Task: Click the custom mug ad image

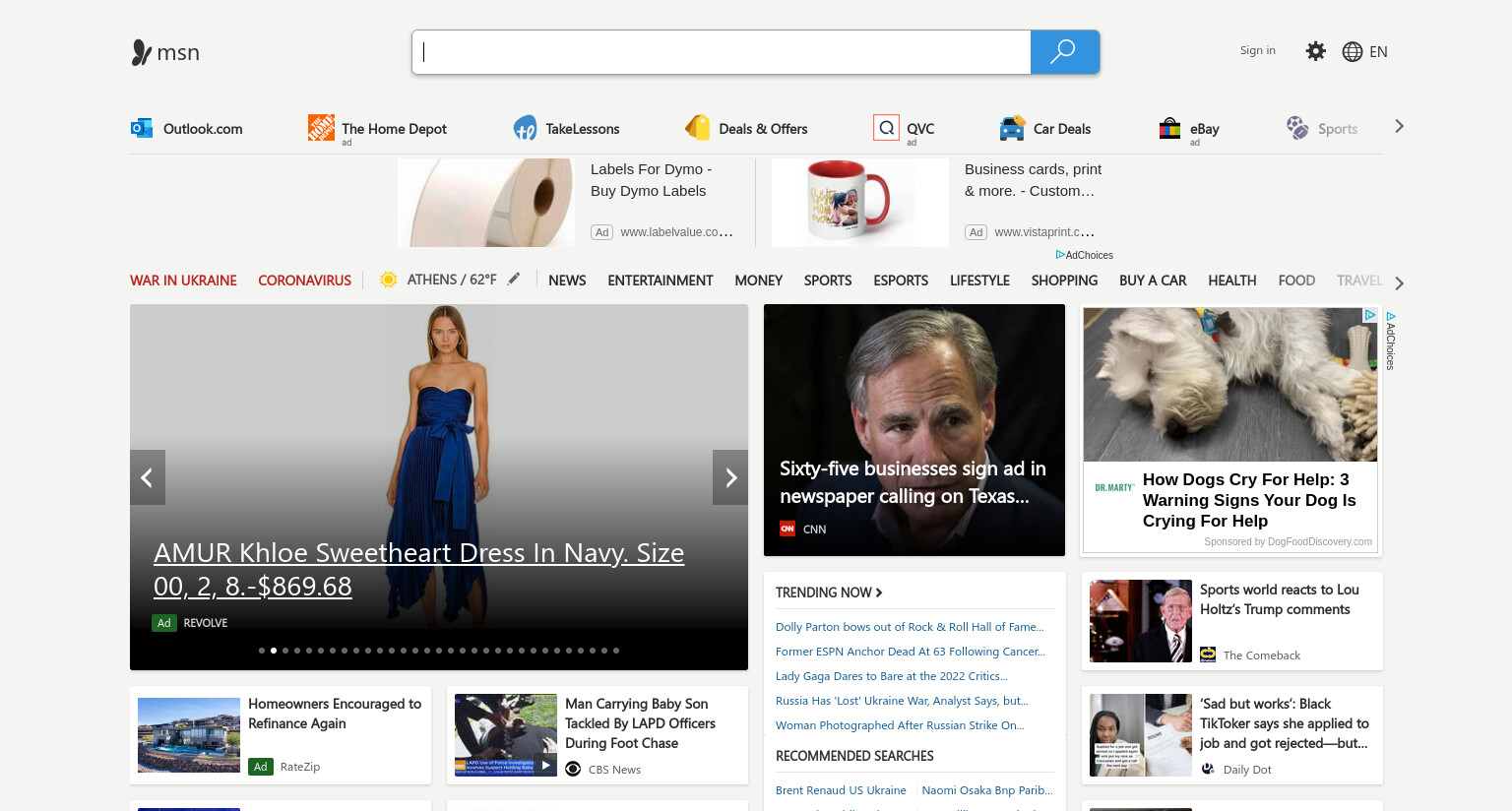Action: (860, 203)
